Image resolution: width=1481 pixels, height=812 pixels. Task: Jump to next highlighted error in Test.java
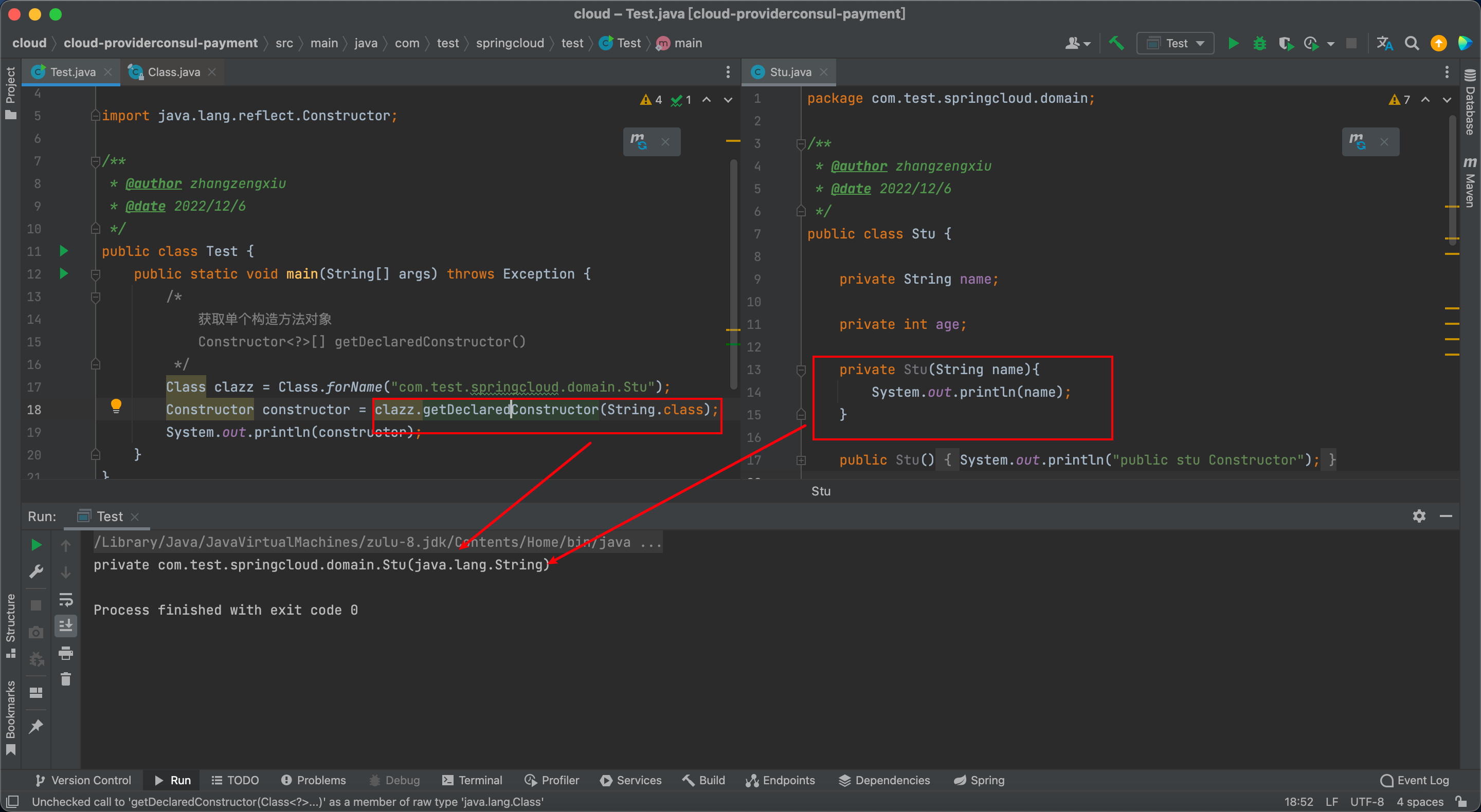(x=728, y=100)
